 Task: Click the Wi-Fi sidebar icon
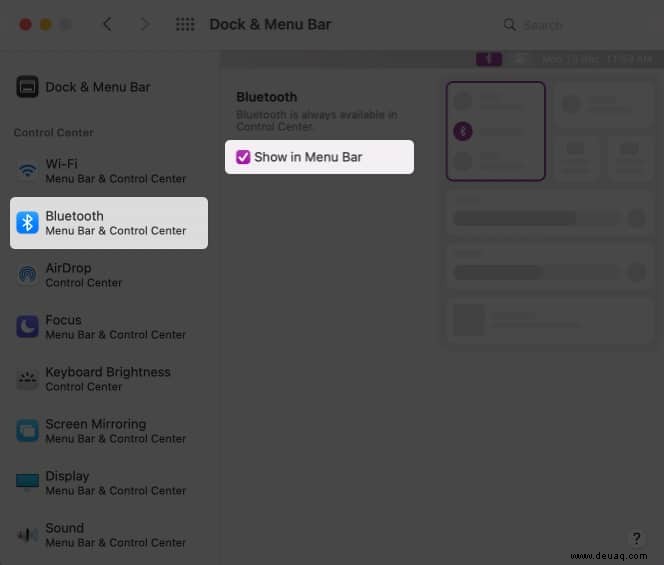coord(28,170)
